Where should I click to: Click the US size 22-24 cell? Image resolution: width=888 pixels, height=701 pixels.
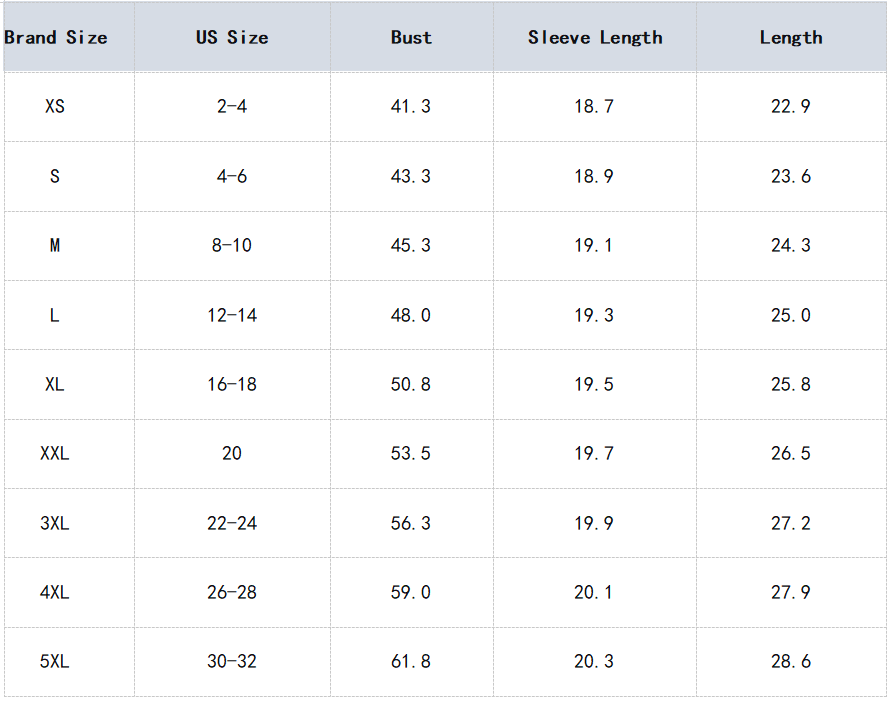(x=232, y=523)
